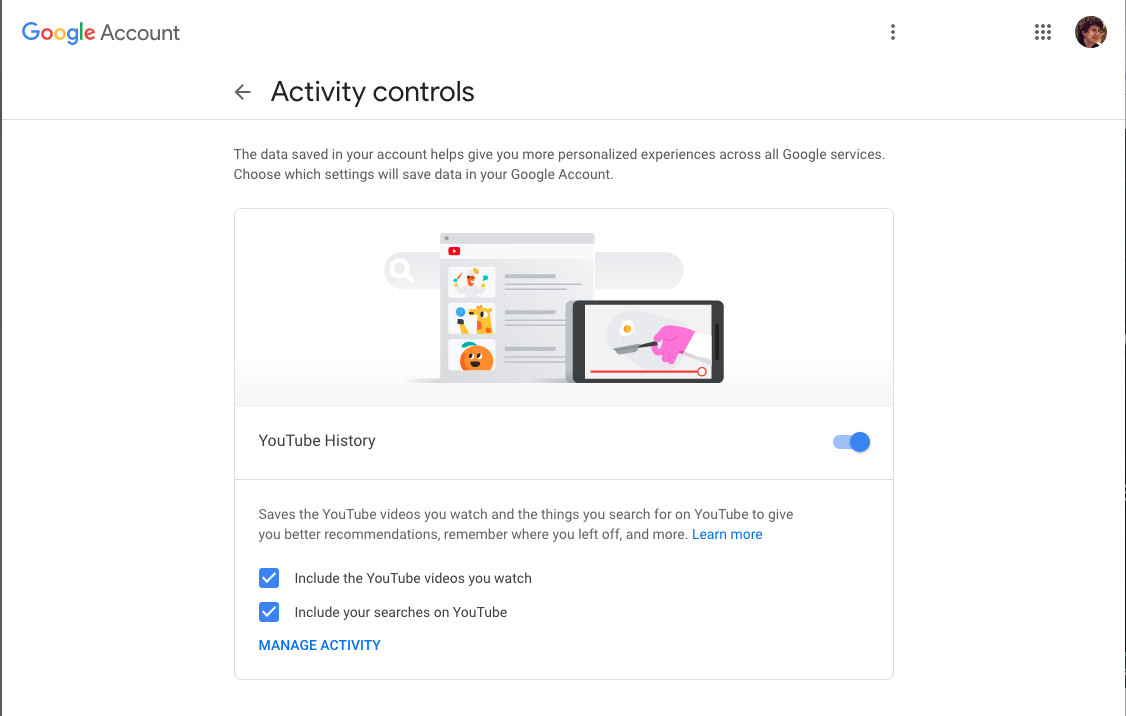Click the YouTube History heading text
The image size is (1126, 716).
pos(317,441)
